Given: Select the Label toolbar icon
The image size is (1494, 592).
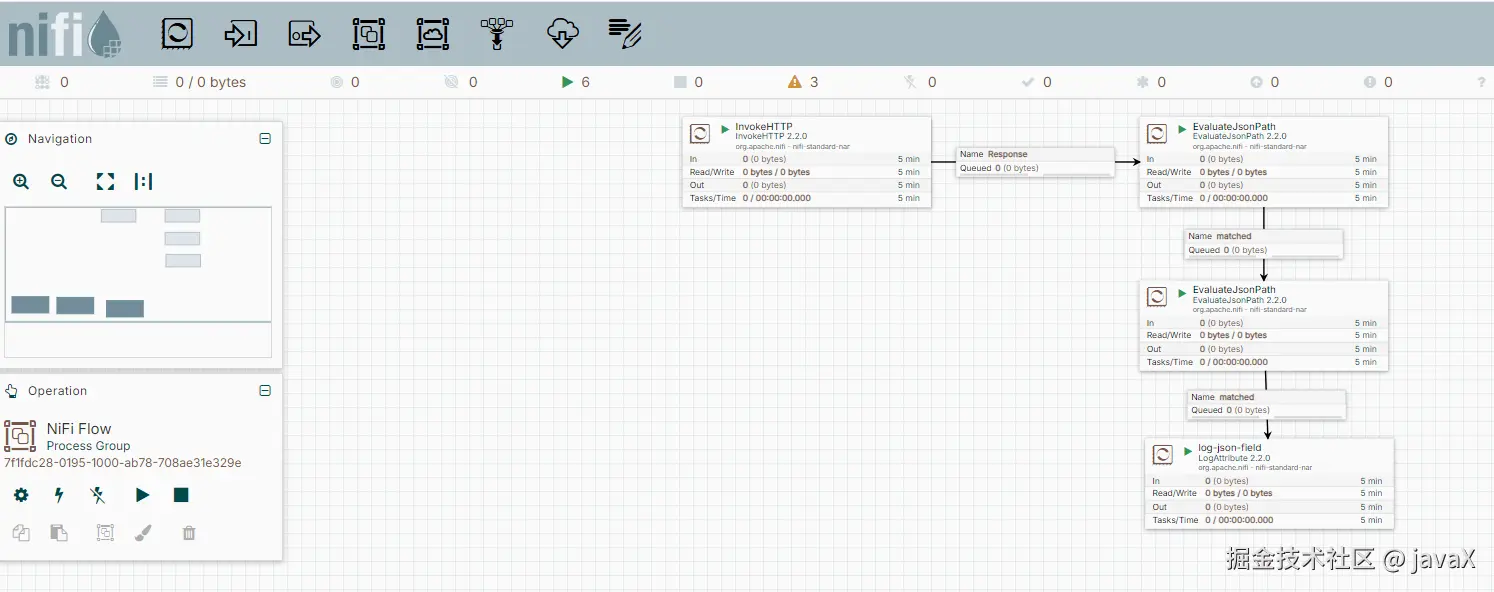Looking at the screenshot, I should (625, 34).
